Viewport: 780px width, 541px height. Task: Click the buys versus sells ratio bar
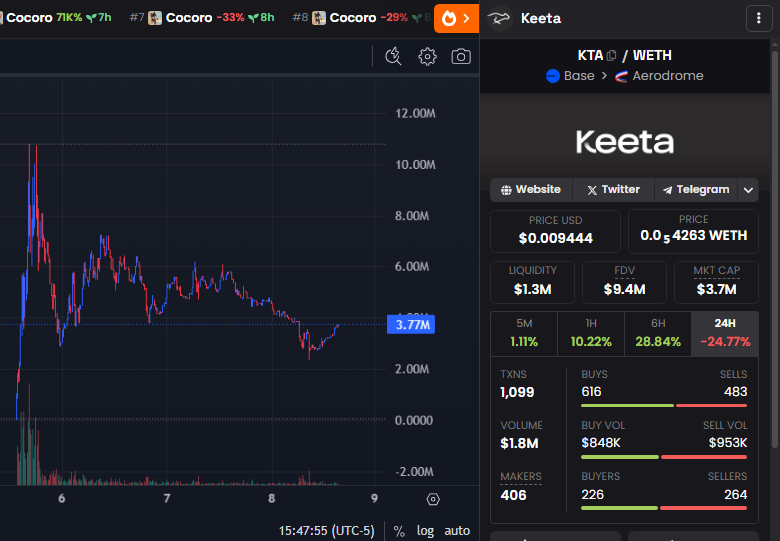[664, 406]
